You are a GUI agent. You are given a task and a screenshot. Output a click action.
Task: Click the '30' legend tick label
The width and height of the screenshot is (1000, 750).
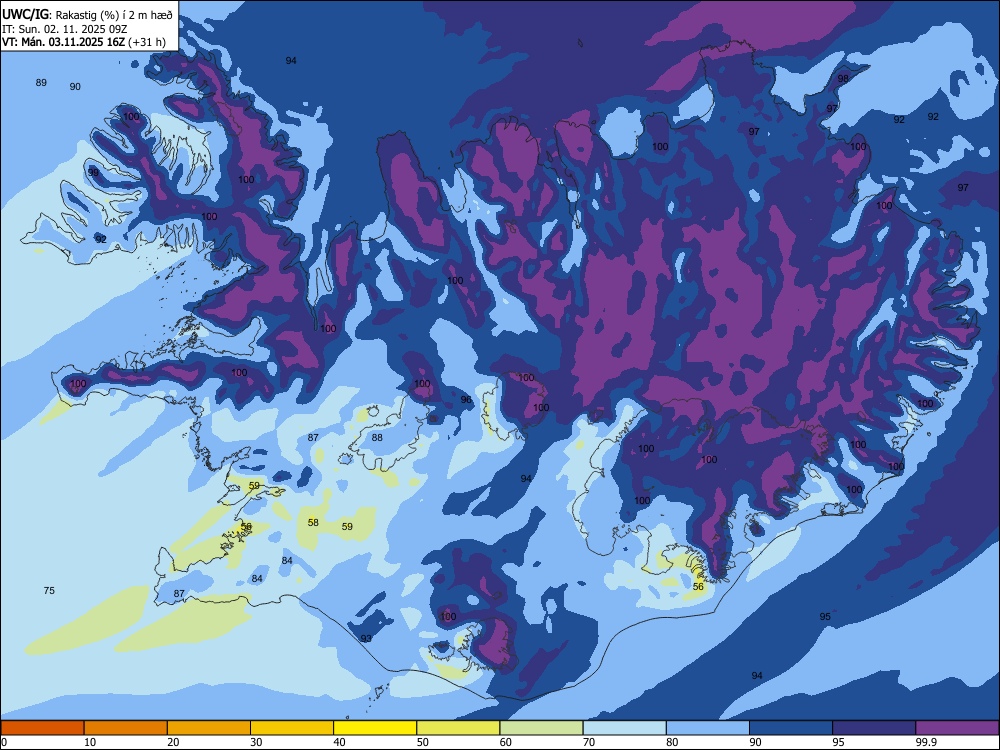(x=256, y=742)
